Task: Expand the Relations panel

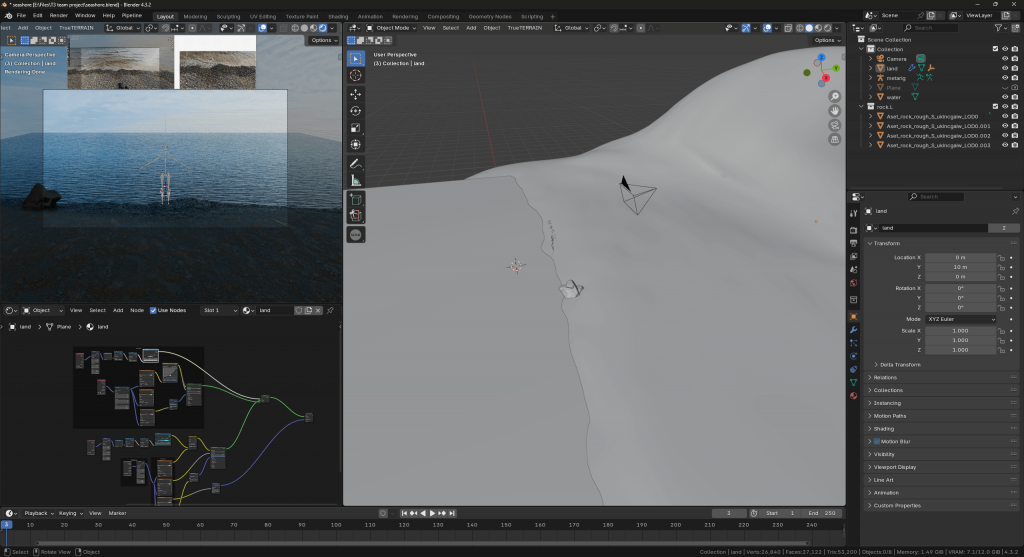Action: (884, 377)
